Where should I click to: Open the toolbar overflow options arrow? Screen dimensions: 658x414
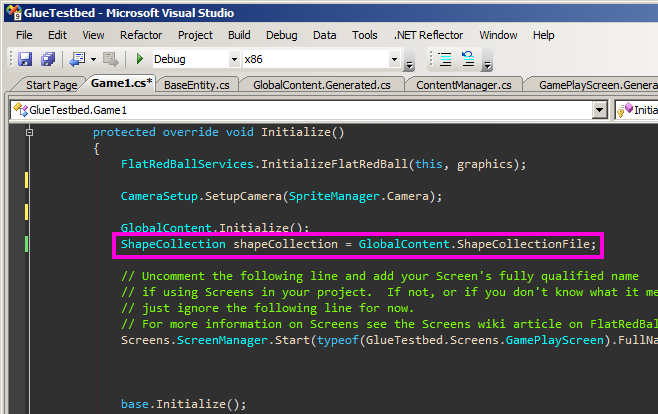[x=410, y=65]
